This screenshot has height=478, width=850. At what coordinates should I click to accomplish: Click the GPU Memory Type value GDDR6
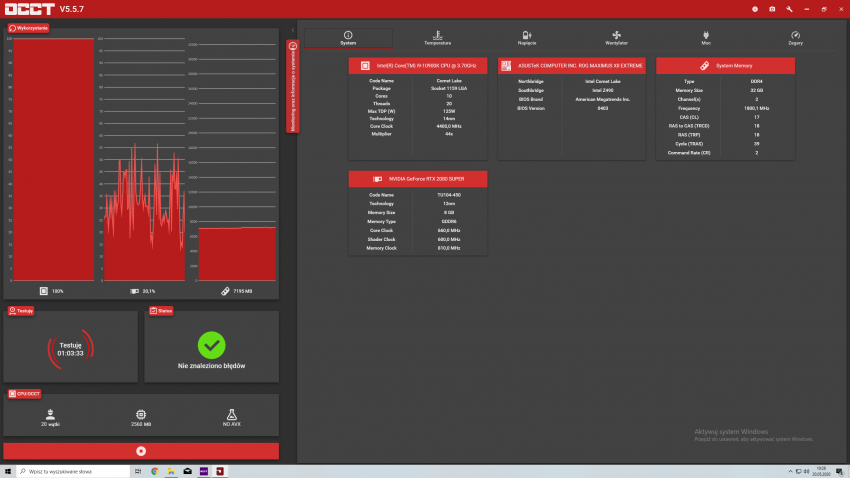pos(449,222)
